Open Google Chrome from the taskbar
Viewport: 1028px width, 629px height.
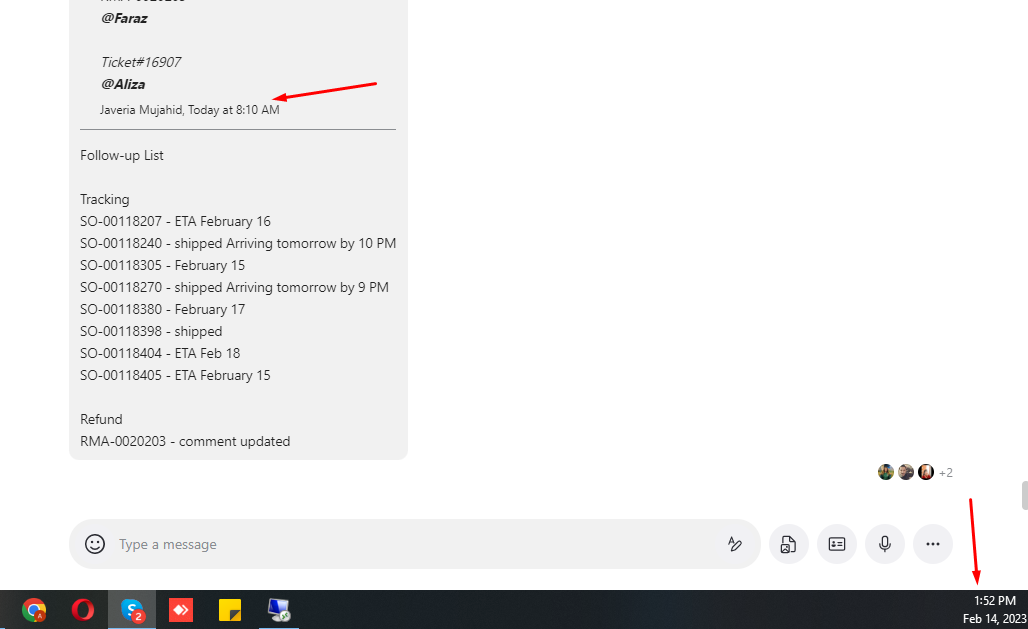pyautogui.click(x=34, y=610)
